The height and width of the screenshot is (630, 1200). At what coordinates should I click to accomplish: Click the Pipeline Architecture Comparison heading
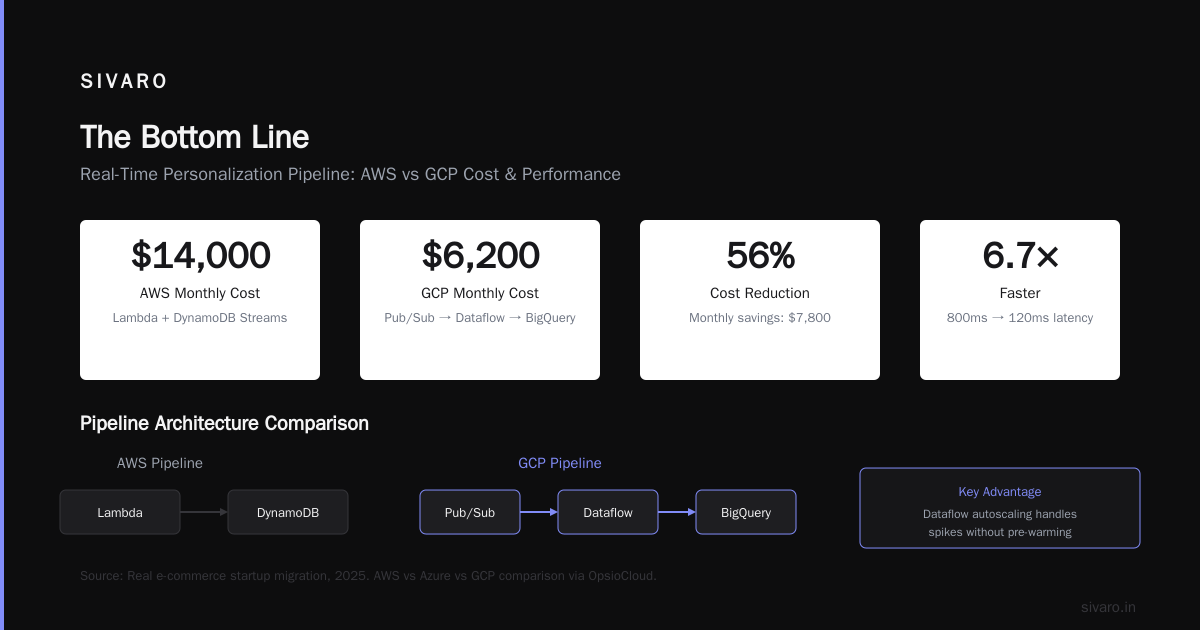pyautogui.click(x=224, y=423)
